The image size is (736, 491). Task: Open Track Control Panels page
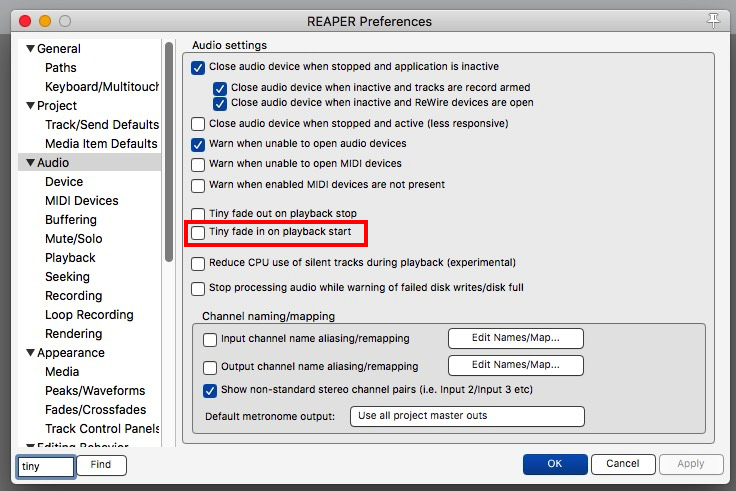coord(102,429)
